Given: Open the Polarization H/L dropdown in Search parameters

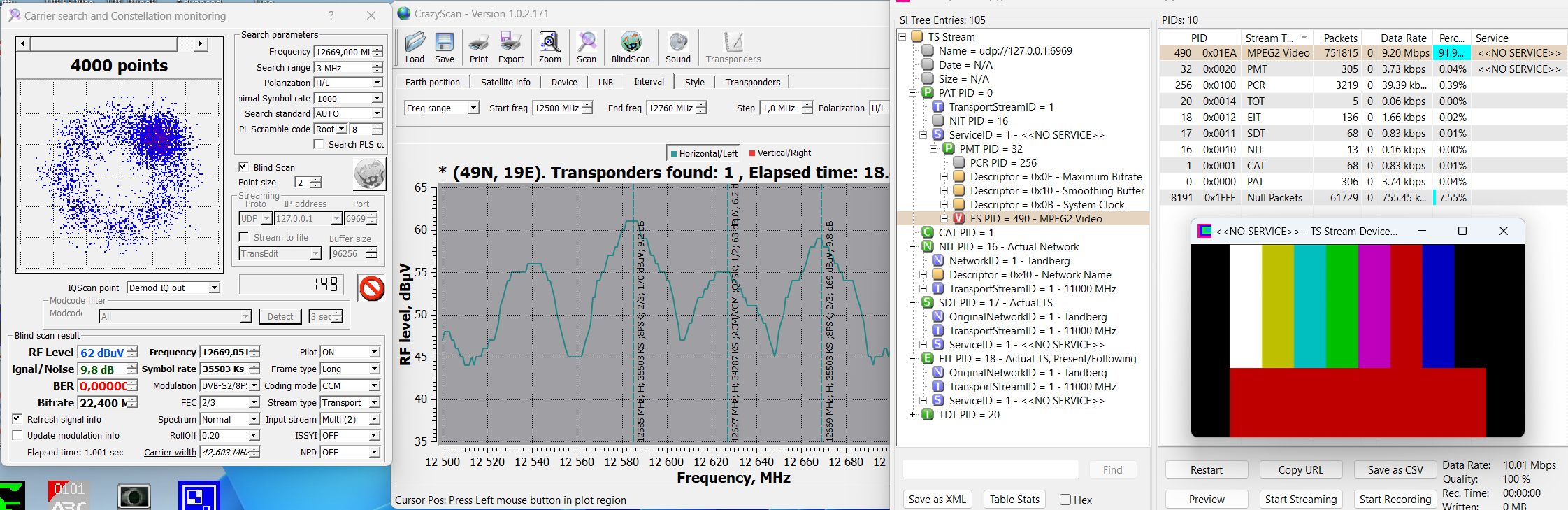Looking at the screenshot, I should point(377,83).
